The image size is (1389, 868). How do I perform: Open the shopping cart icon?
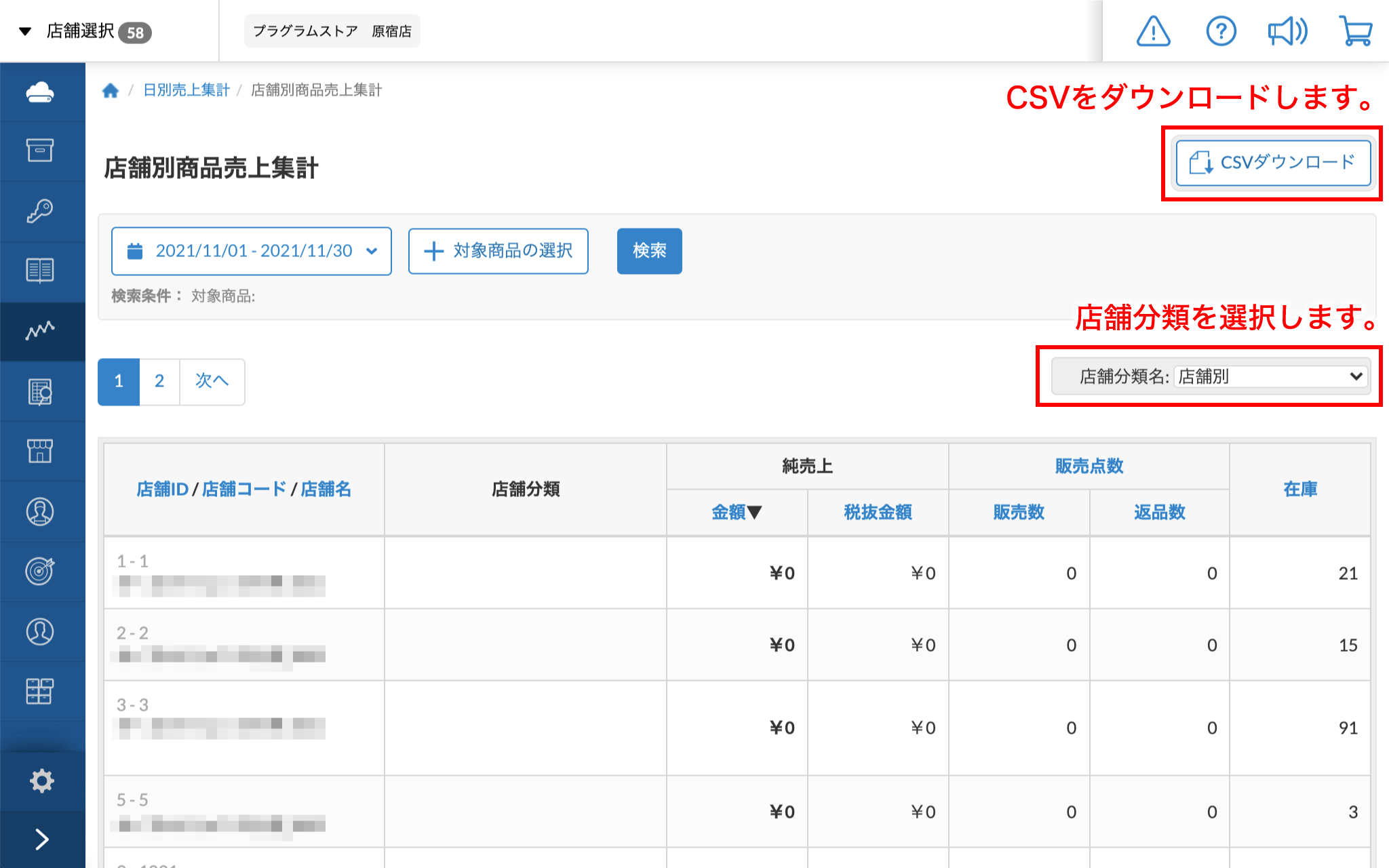[1355, 31]
